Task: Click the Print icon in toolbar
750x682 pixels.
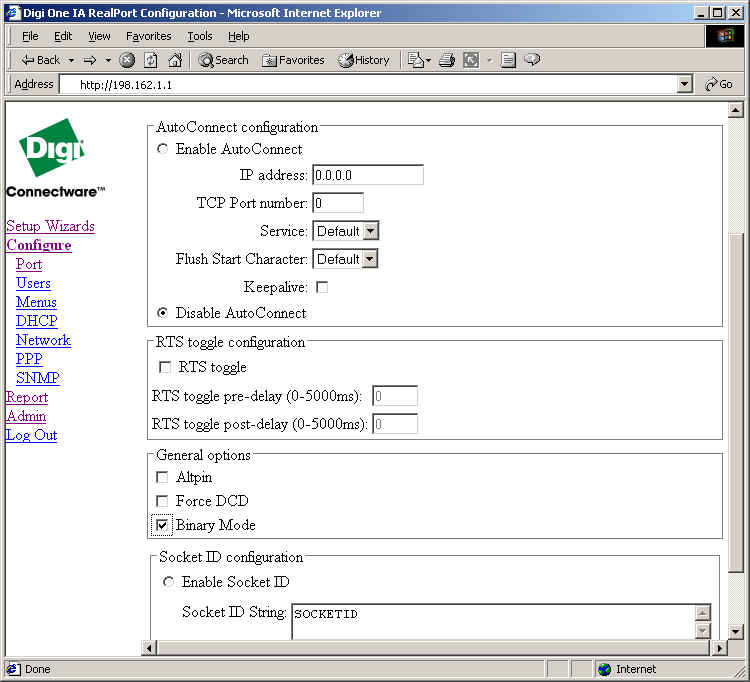Action: tap(447, 60)
